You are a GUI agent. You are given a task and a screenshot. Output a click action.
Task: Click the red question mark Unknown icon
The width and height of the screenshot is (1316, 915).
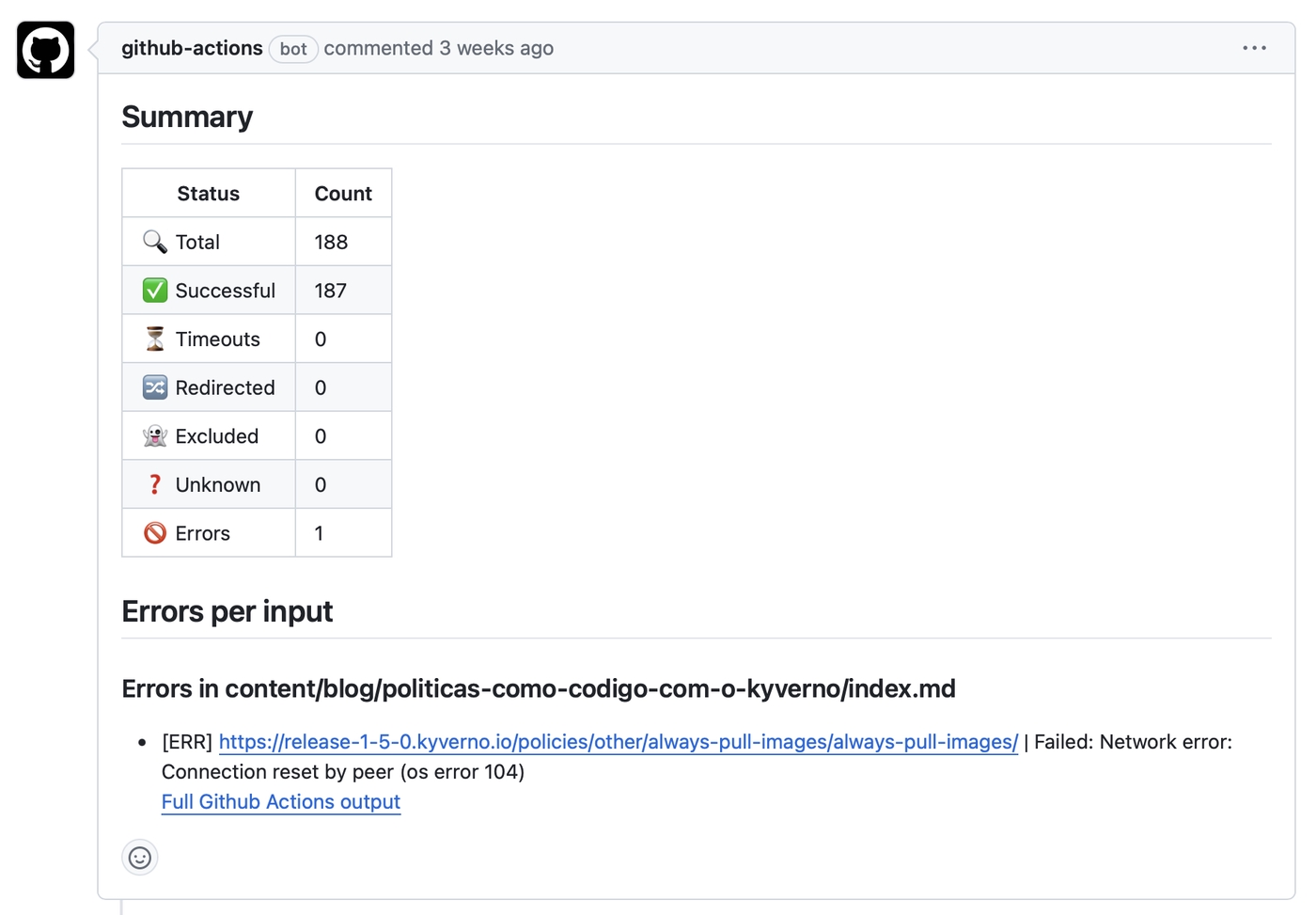155,485
